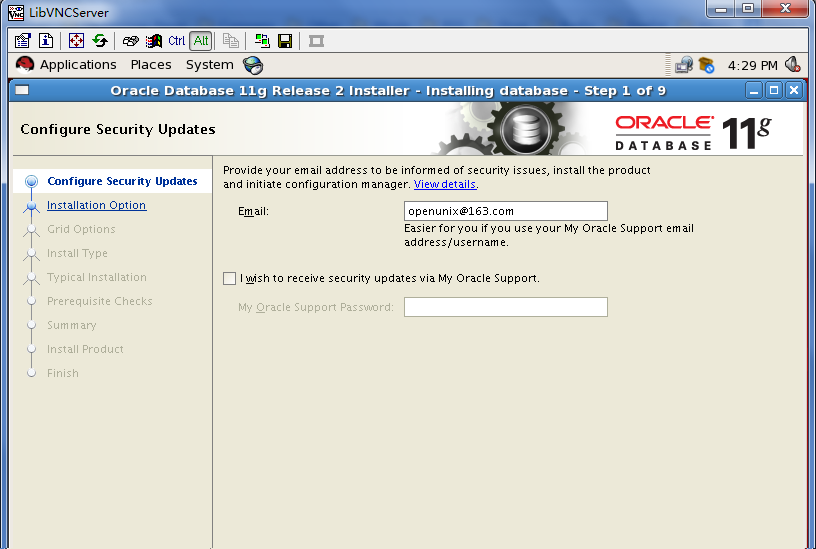Click the Finish step
Screen dimensions: 816x549
[62, 373]
